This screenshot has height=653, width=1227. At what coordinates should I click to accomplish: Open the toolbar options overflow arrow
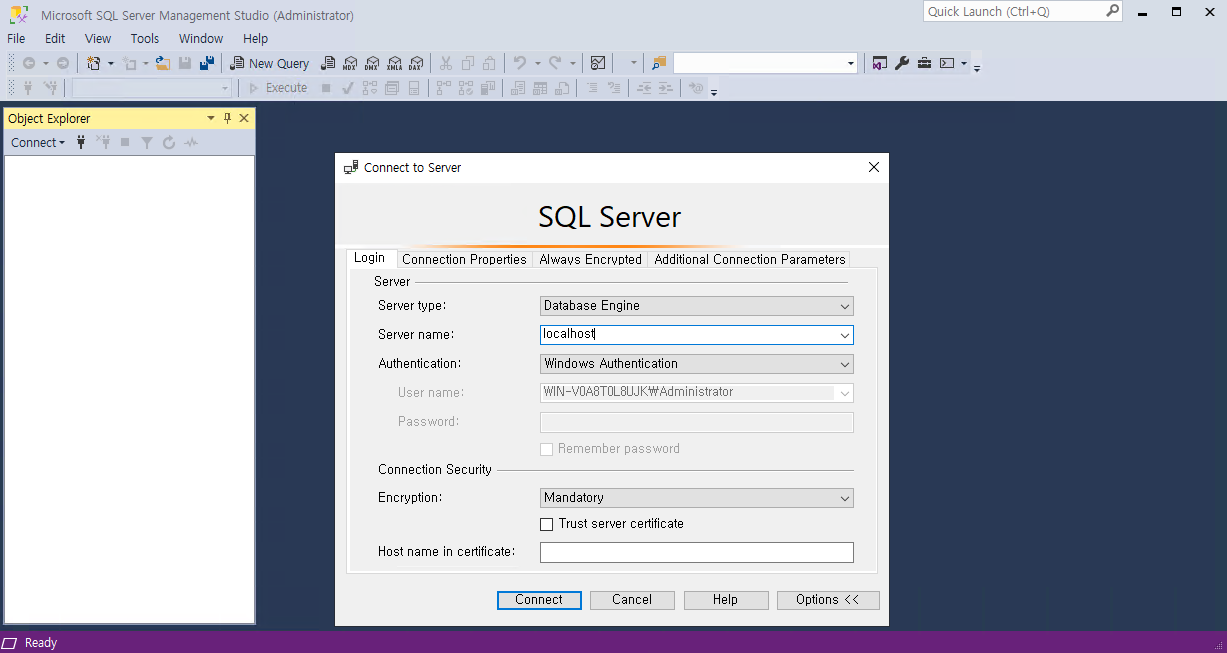(977, 67)
